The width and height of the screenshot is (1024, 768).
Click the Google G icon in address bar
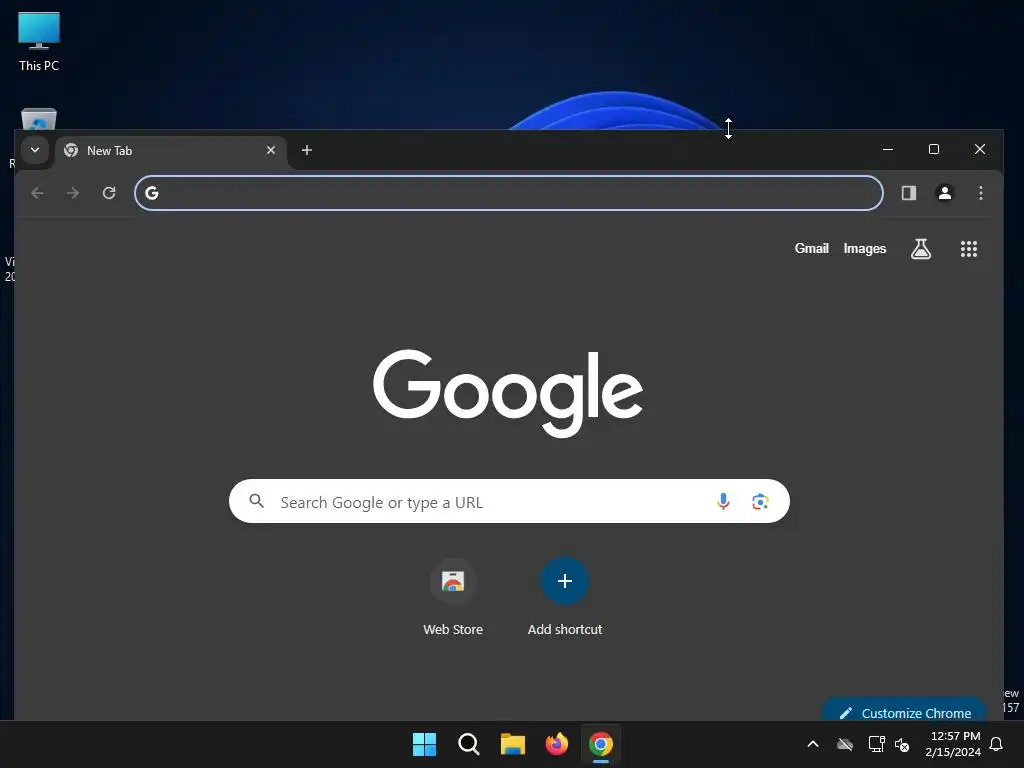click(152, 193)
